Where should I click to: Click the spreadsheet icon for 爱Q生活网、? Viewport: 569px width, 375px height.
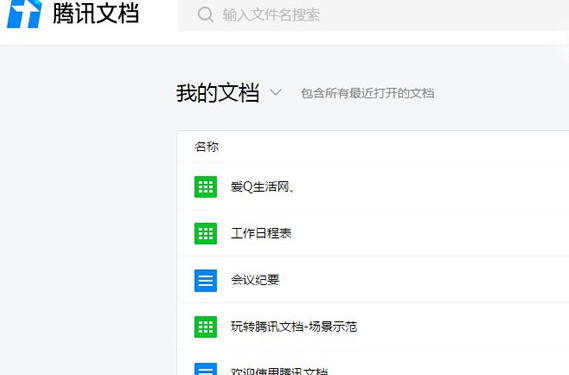click(x=205, y=187)
